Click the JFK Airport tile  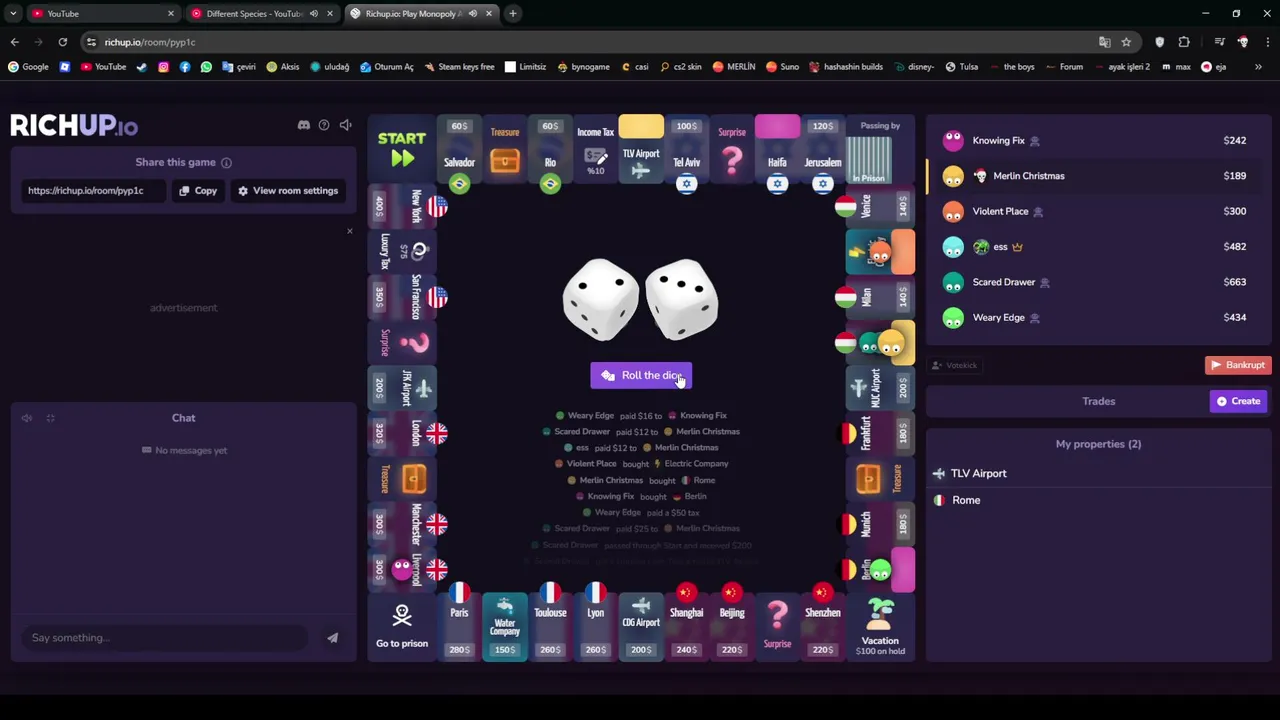point(402,388)
